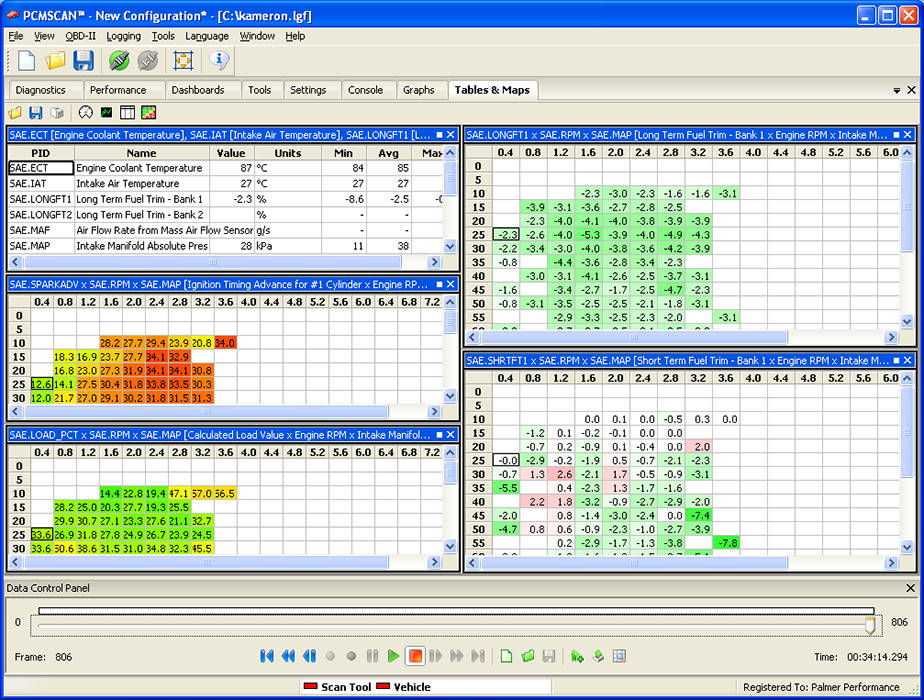Viewport: 924px width, 700px height.
Task: Close the Ignition Timing Advance map panel
Action: [x=451, y=285]
